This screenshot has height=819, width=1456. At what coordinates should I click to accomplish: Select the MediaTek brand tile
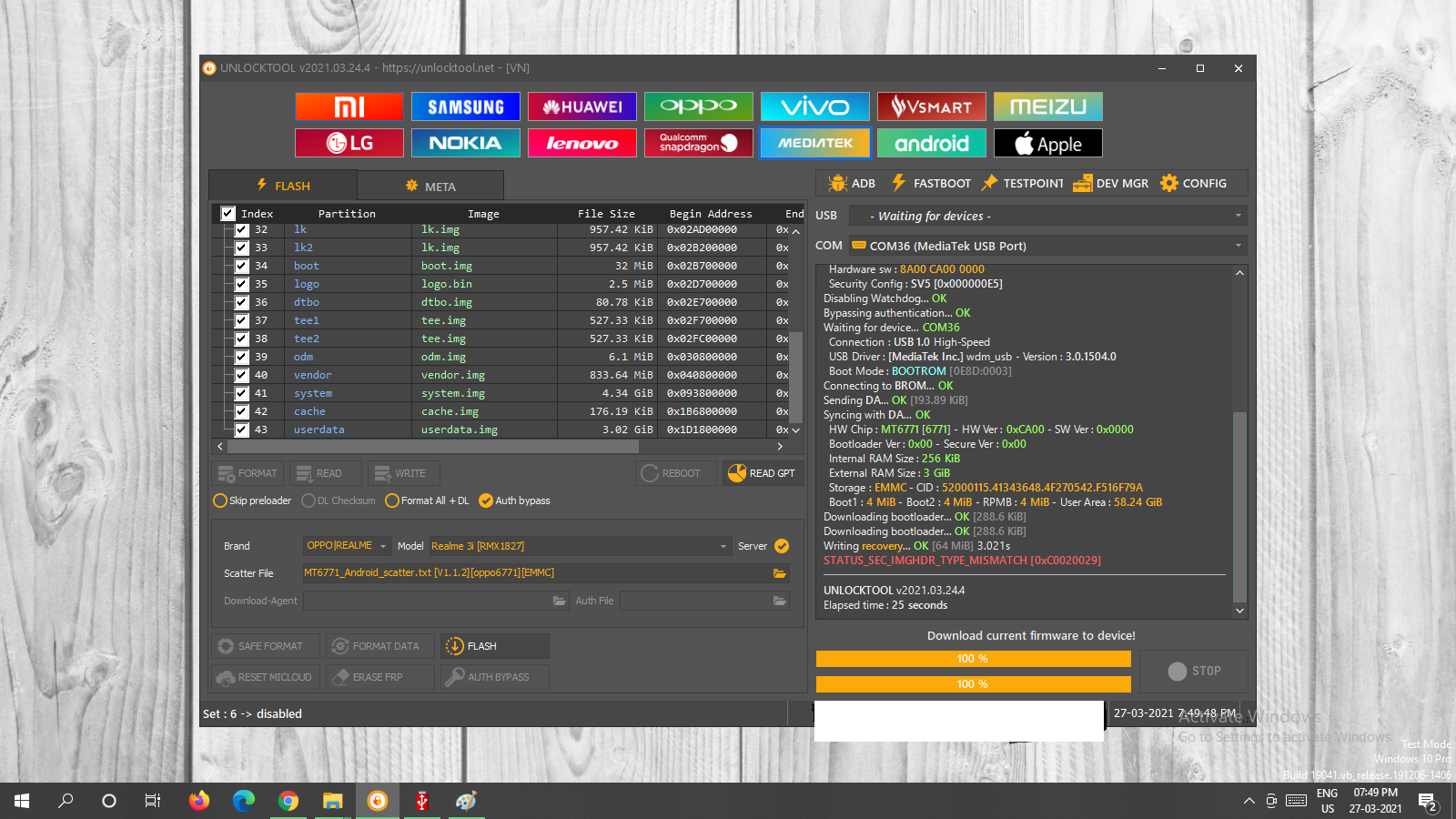click(815, 143)
